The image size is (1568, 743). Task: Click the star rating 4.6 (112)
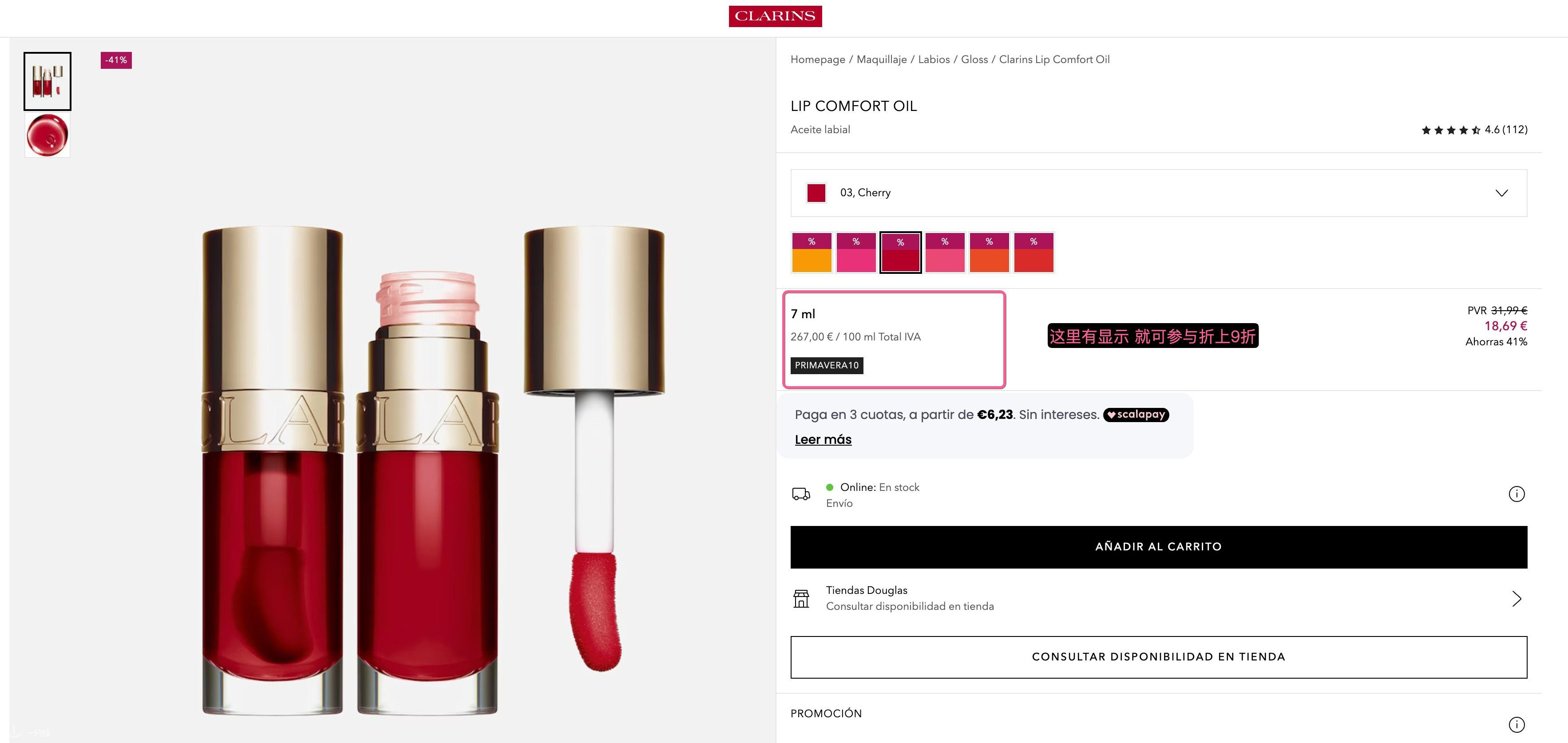pos(1474,130)
